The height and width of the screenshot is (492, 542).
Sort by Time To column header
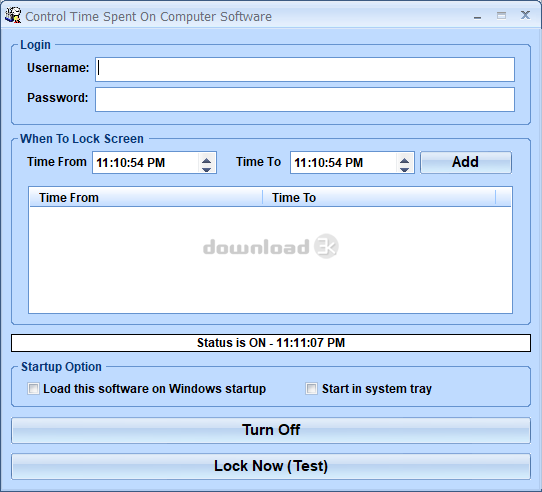click(379, 197)
